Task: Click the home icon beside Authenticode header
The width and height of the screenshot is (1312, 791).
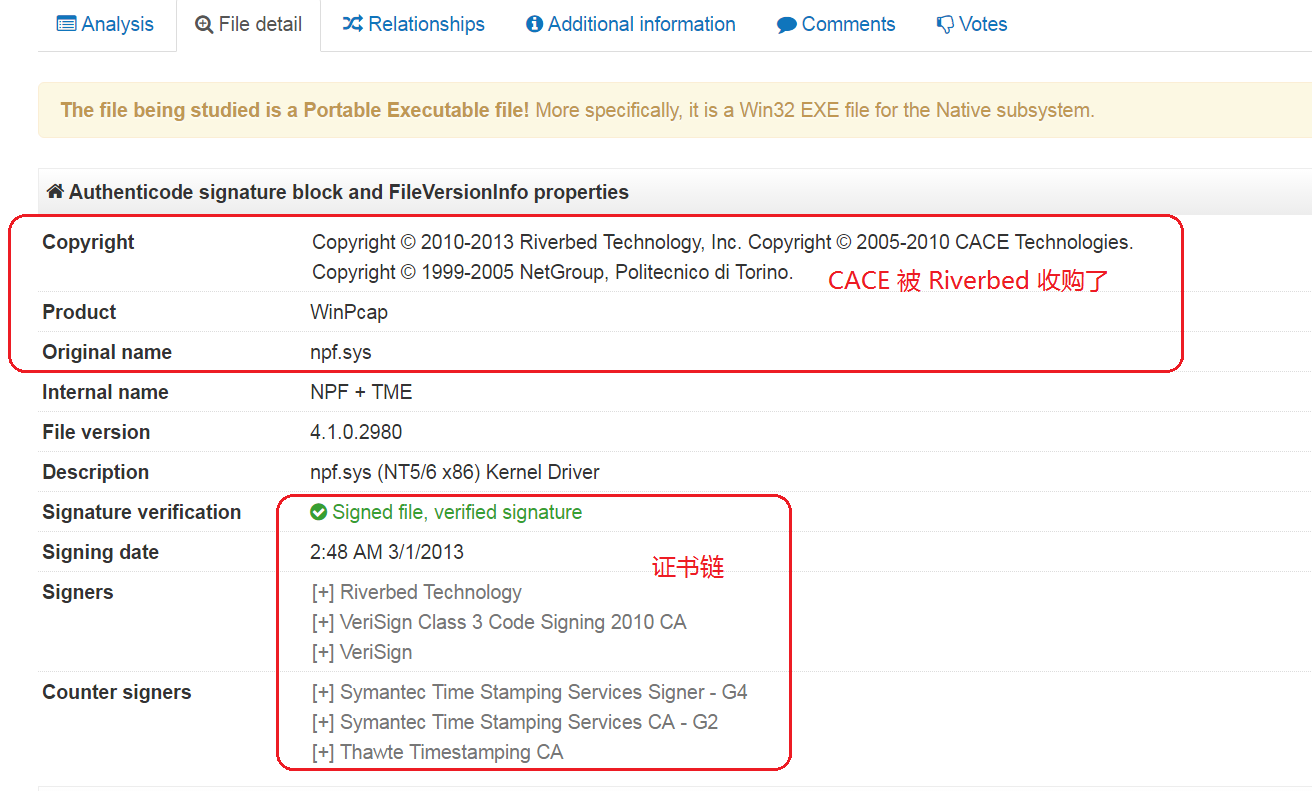Action: (x=55, y=192)
